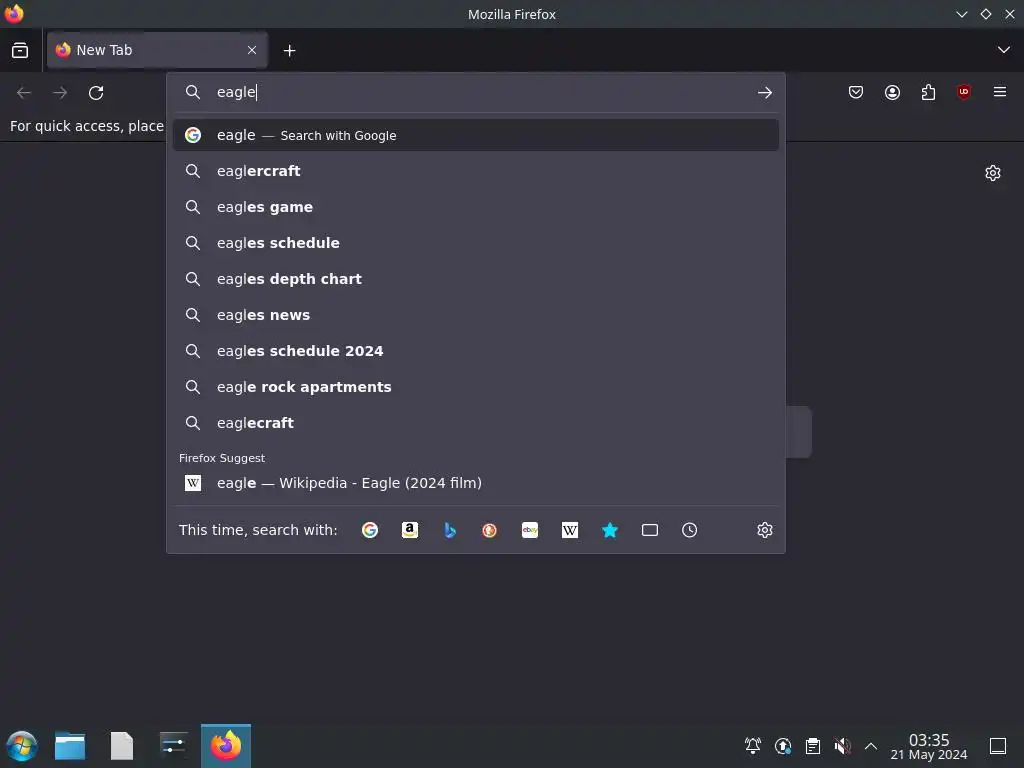Search this time with eBay icon
This screenshot has width=1024, height=768.
pyautogui.click(x=530, y=530)
